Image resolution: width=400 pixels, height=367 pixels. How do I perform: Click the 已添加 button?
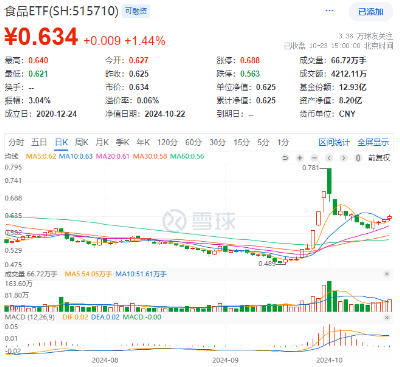pos(371,12)
